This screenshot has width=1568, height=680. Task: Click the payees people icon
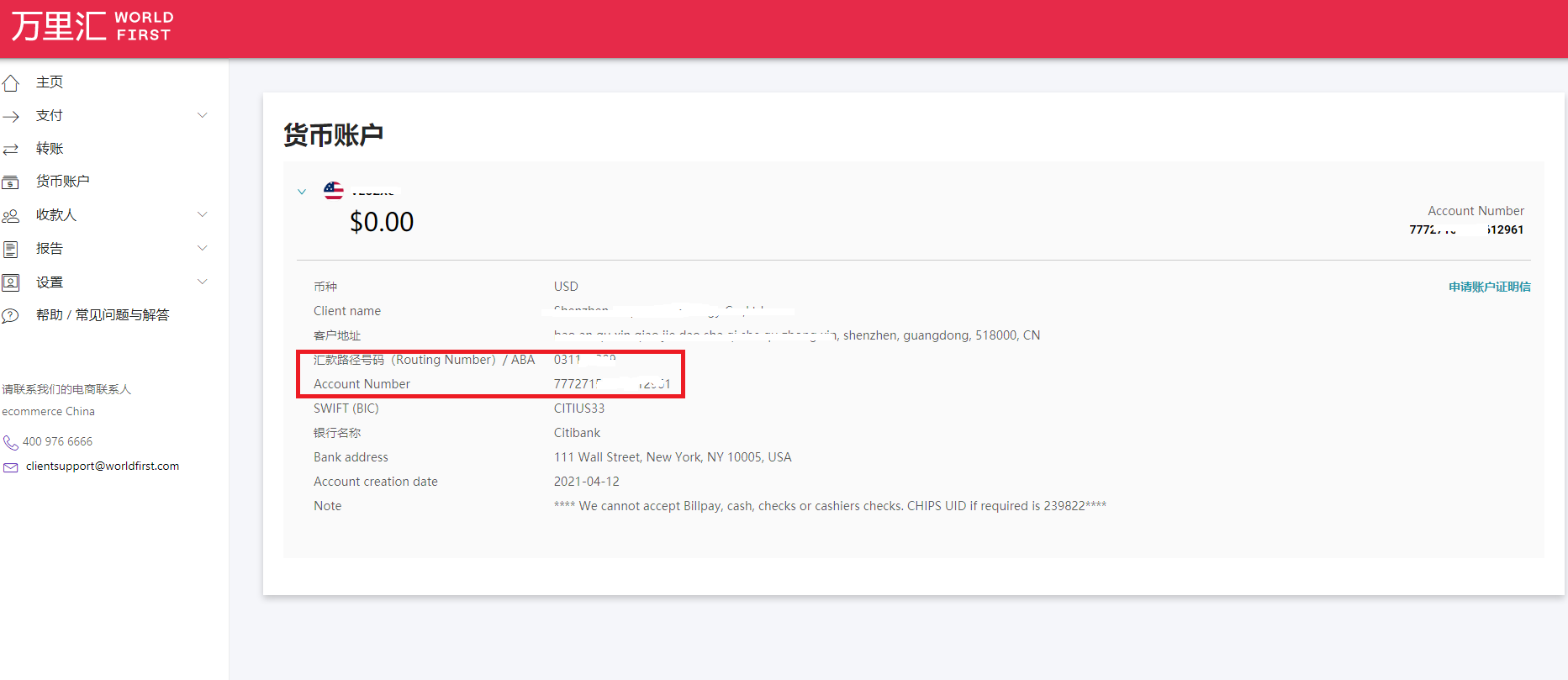pos(11,216)
